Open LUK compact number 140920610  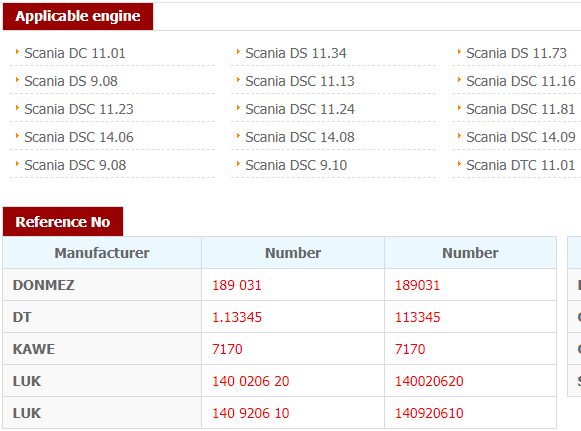429,413
